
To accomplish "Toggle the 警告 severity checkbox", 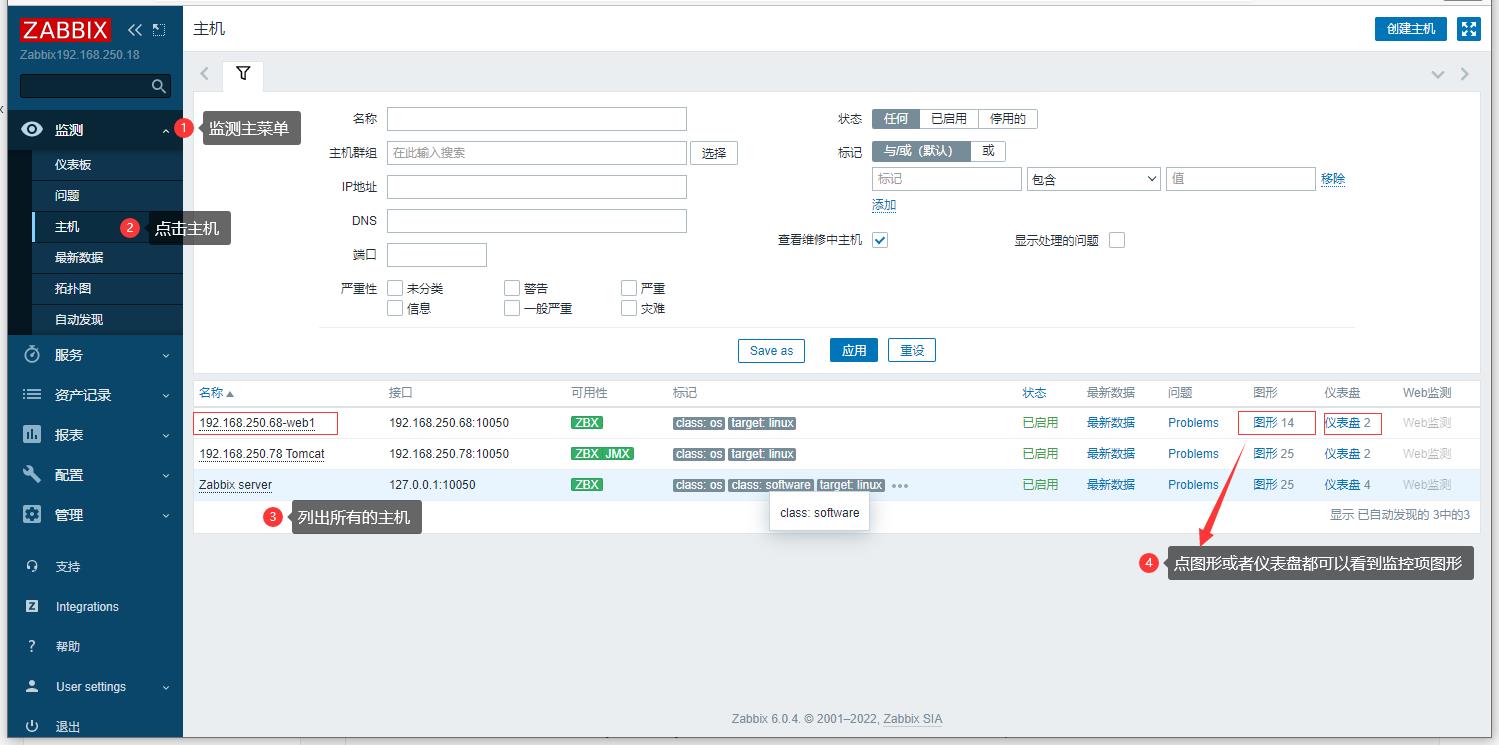I will (x=512, y=288).
